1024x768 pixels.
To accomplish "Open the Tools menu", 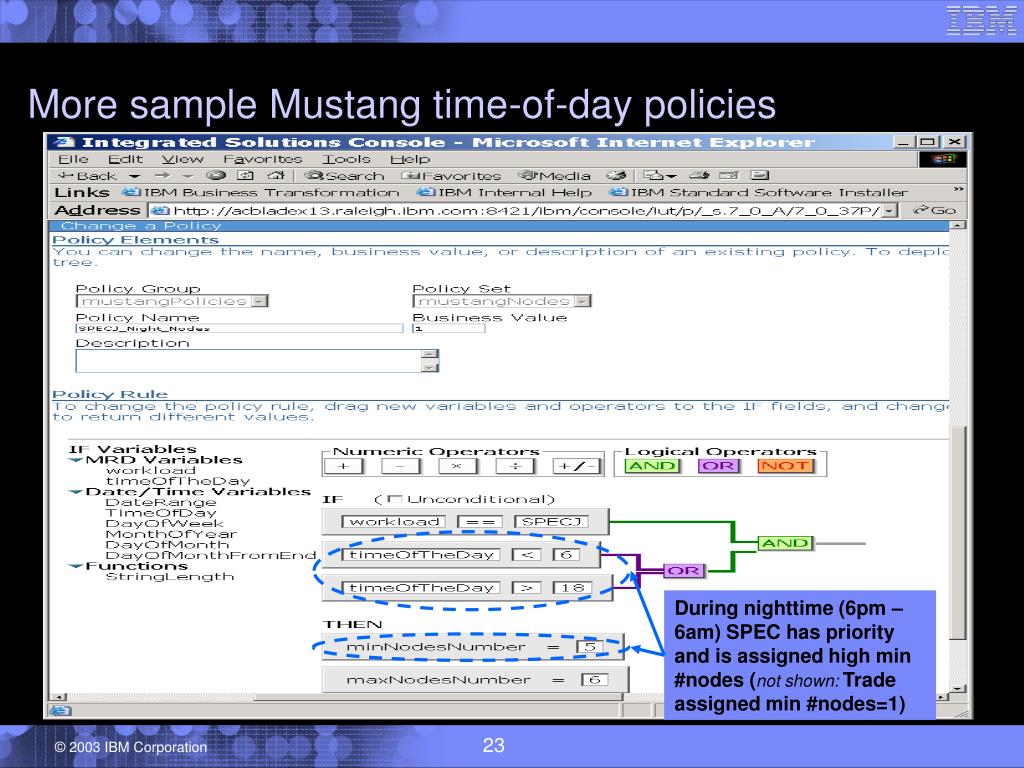I will [x=346, y=159].
